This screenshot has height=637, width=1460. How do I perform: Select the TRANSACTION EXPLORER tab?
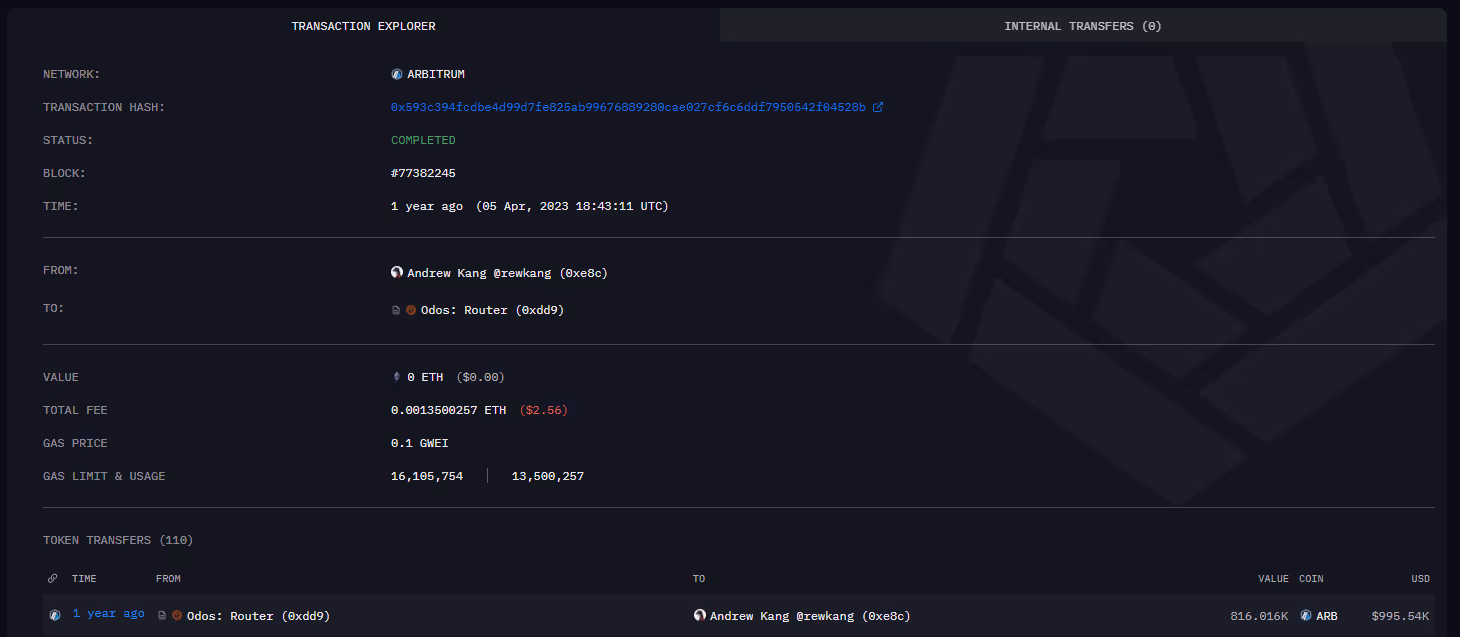click(363, 25)
